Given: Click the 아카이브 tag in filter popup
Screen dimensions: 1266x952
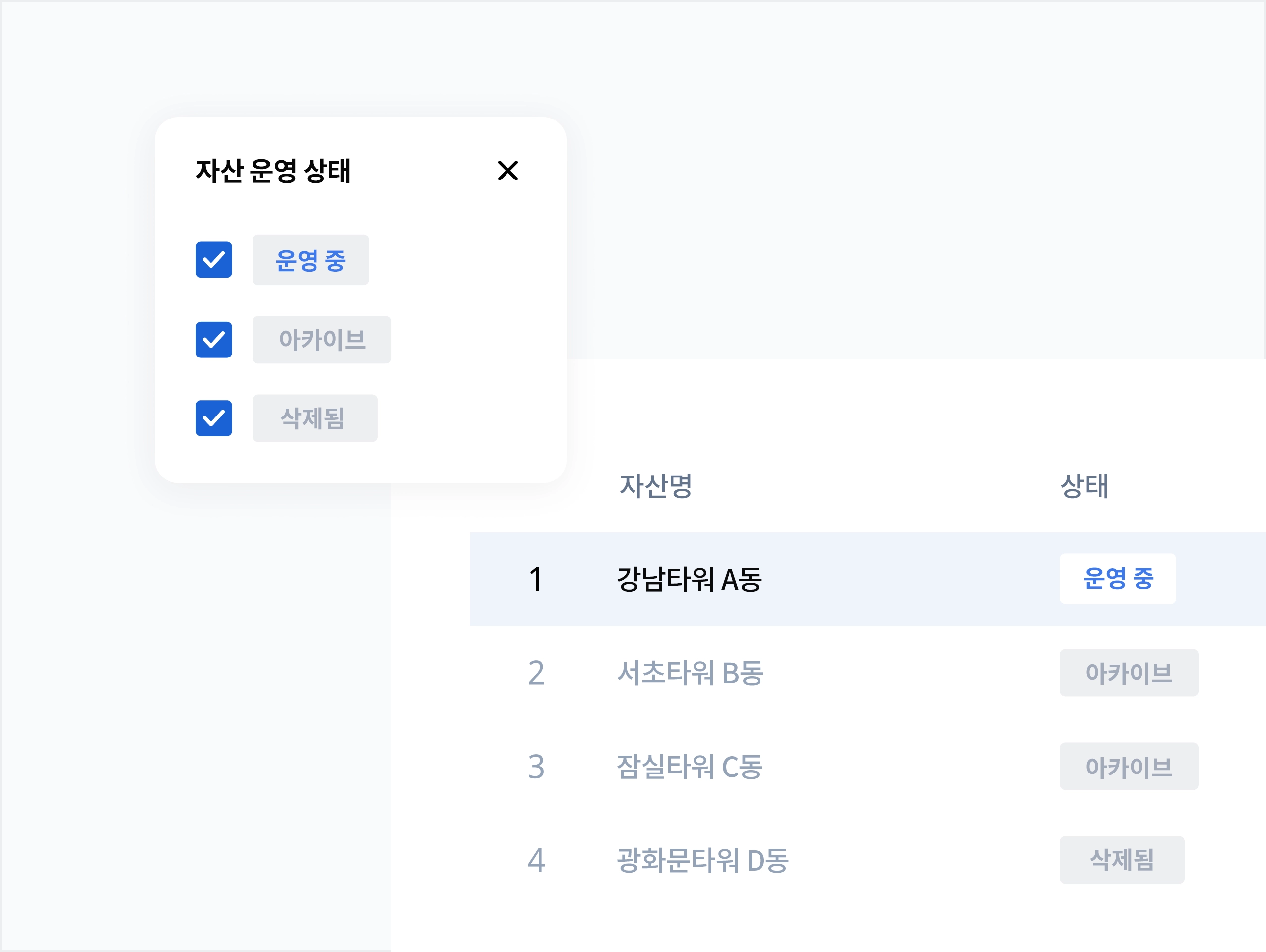Looking at the screenshot, I should [x=321, y=340].
